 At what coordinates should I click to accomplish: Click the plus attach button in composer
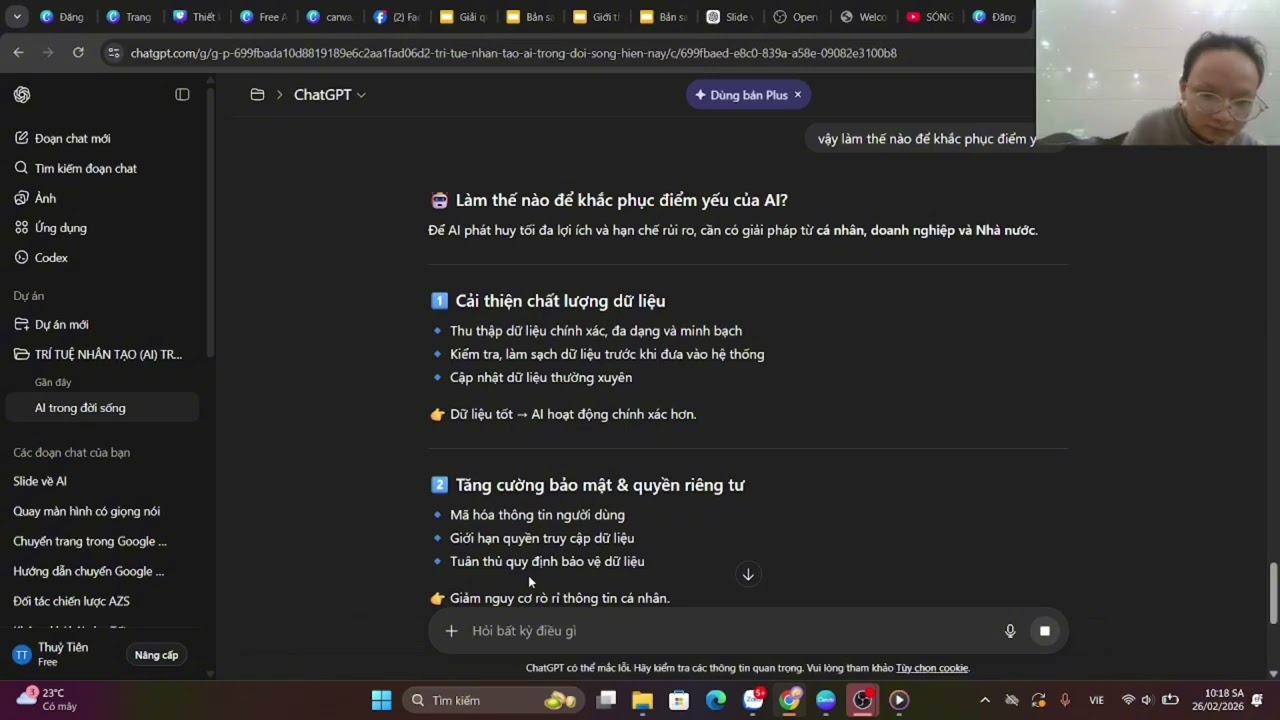(x=451, y=631)
